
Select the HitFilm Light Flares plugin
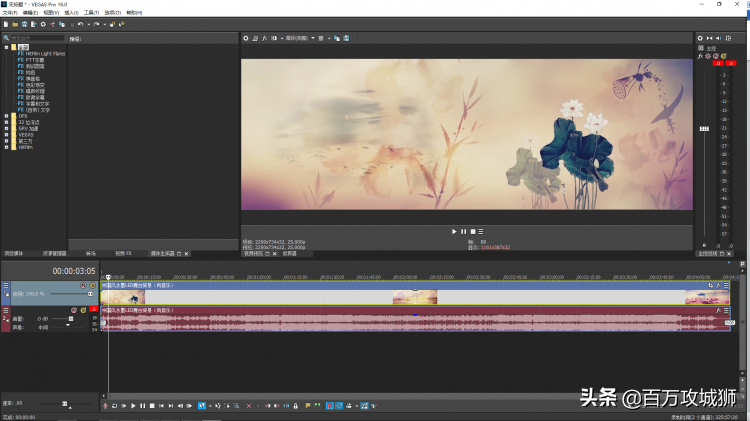coord(44,53)
